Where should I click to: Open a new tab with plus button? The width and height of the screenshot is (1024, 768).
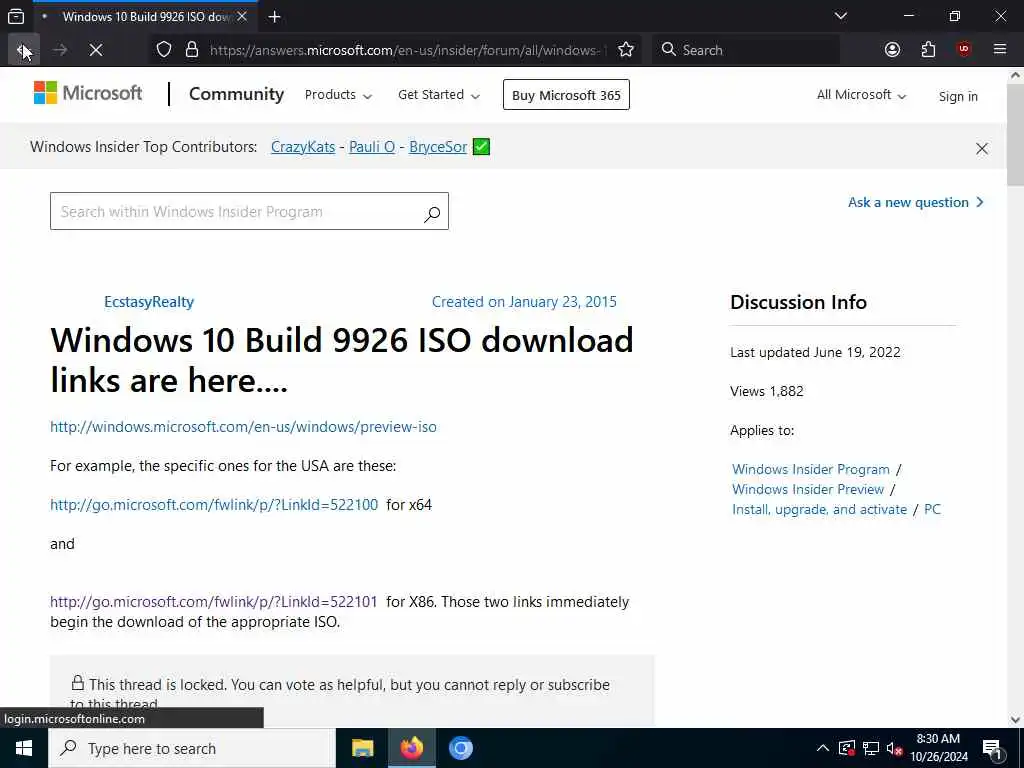click(274, 17)
